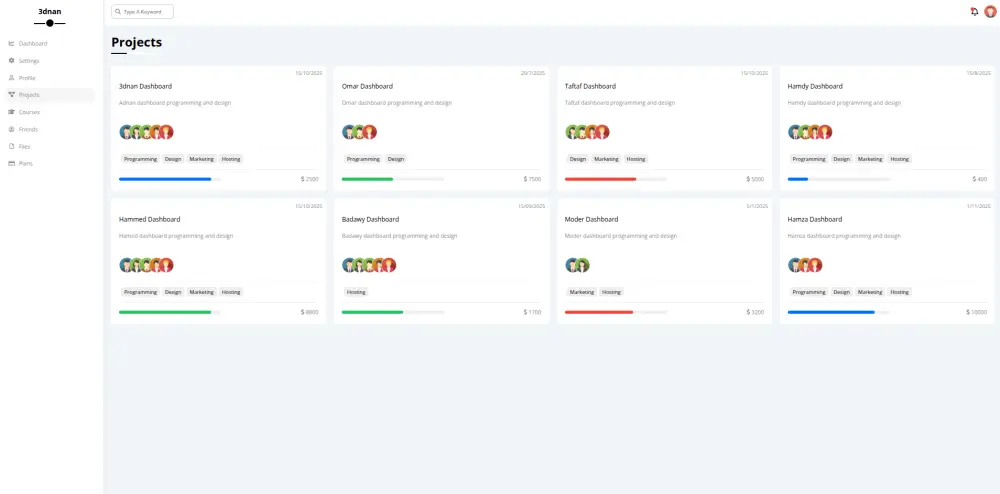Click the Badawy Dashboard card title
The width and height of the screenshot is (1000, 494).
click(371, 219)
